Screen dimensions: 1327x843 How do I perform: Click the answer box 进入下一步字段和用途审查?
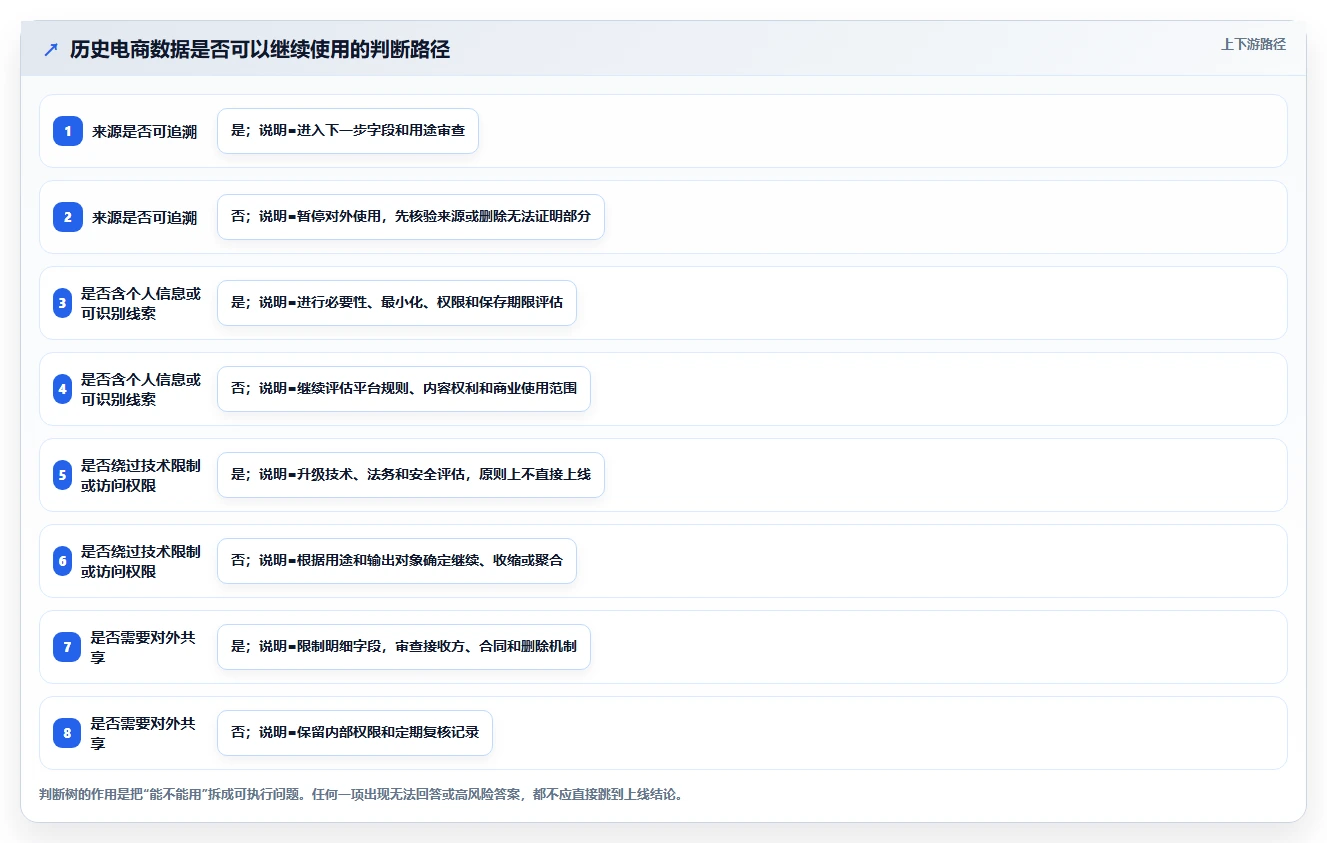pyautogui.click(x=348, y=131)
